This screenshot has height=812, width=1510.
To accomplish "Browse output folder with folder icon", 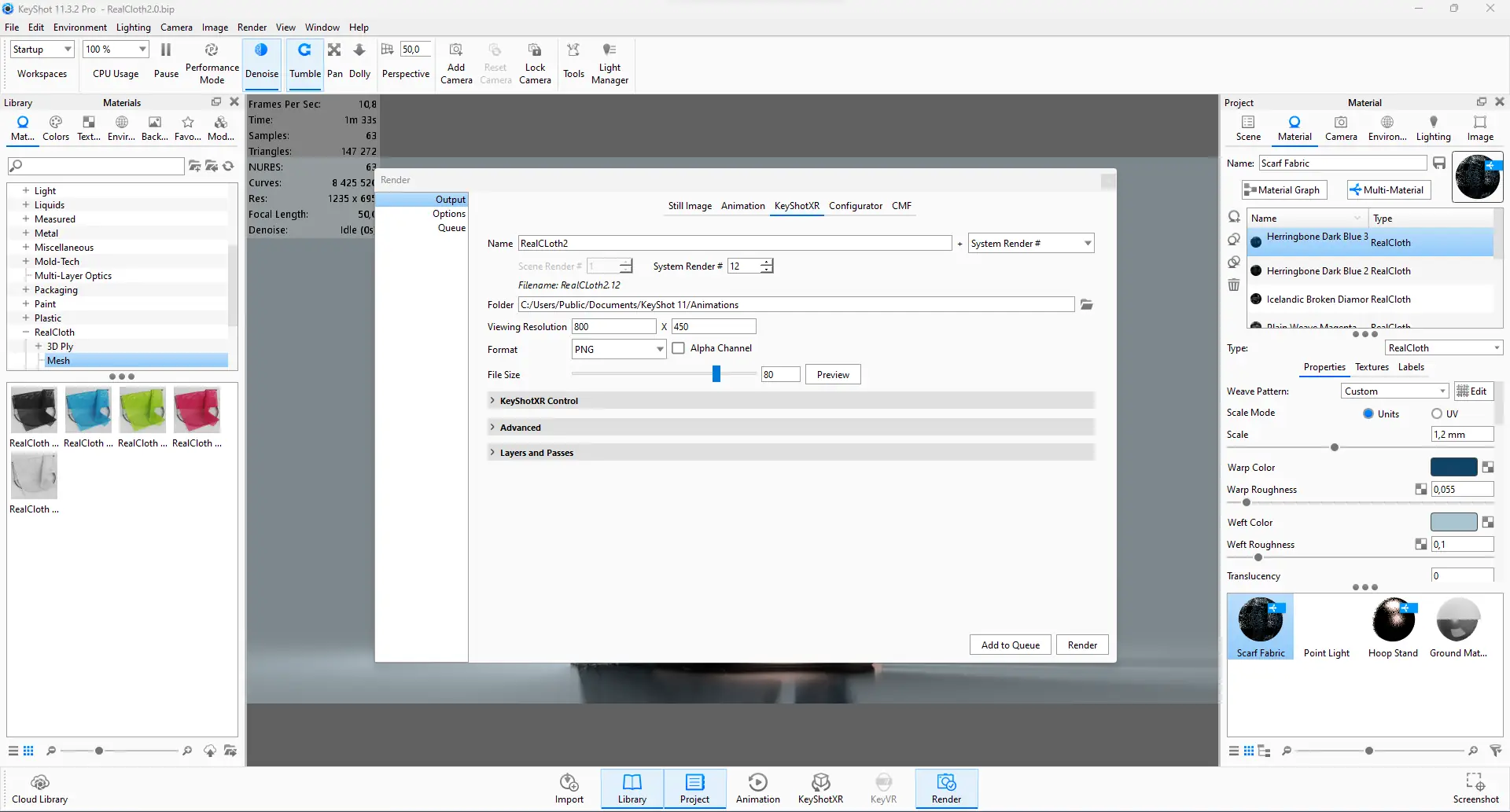I will click(x=1087, y=305).
